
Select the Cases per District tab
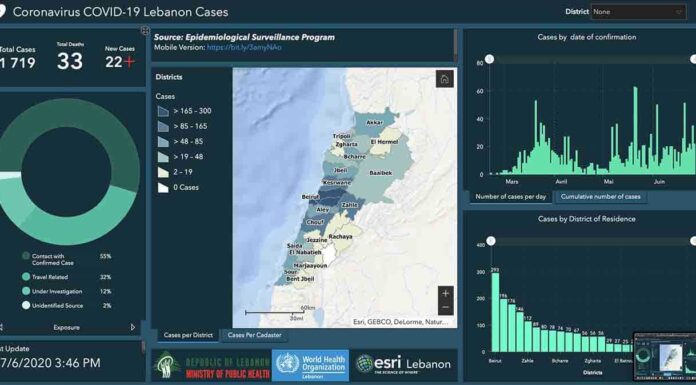point(188,335)
